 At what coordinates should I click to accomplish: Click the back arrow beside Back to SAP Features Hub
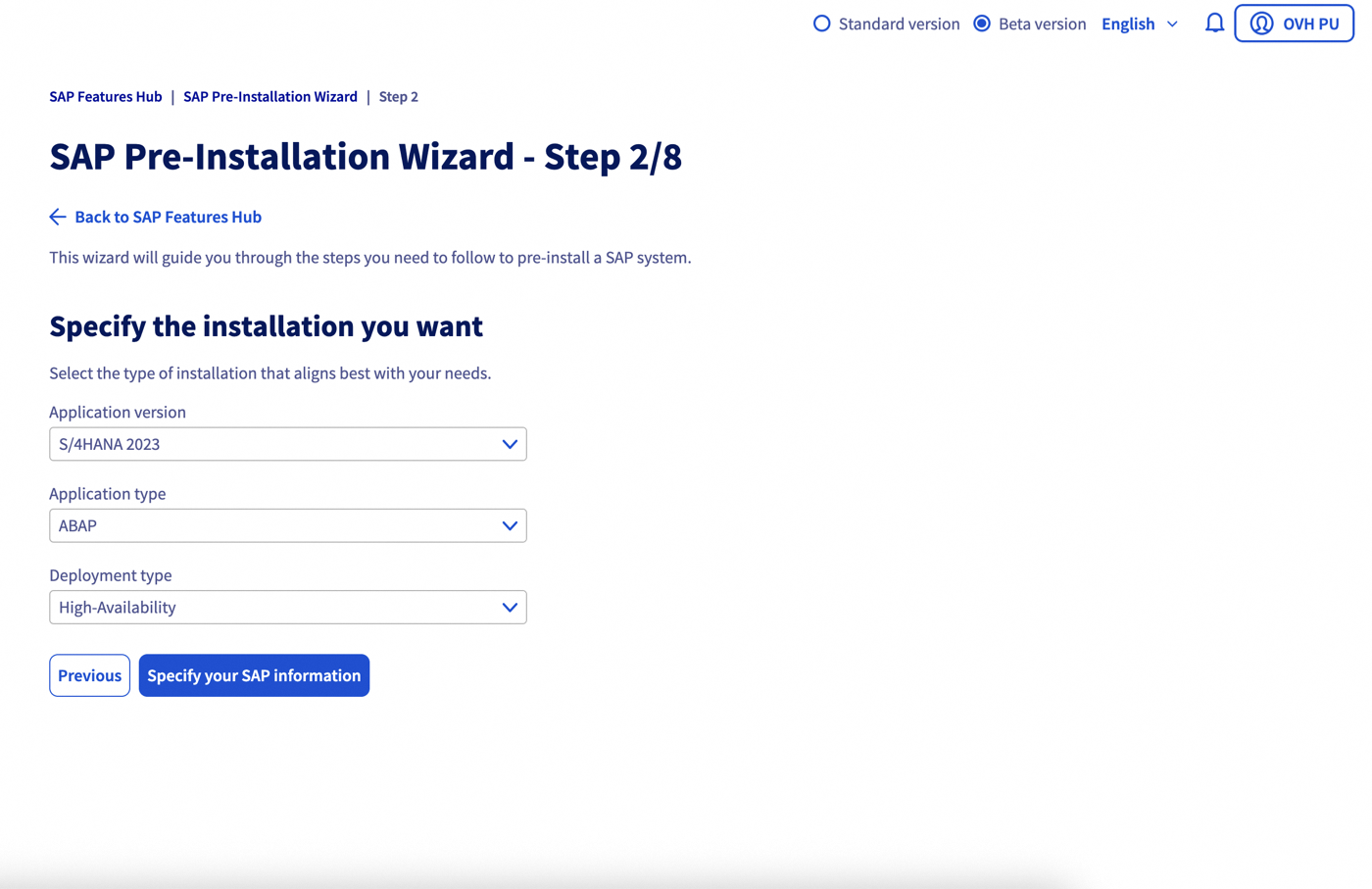[57, 217]
